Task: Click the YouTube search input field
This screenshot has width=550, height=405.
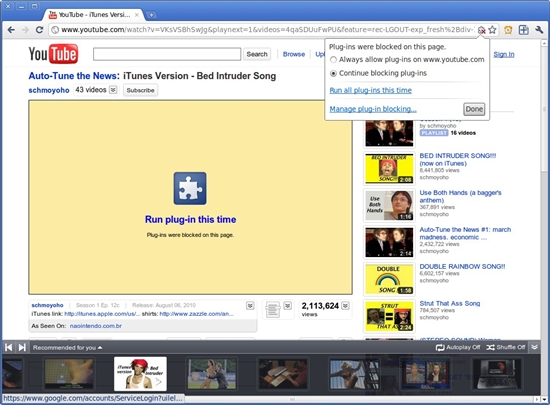Action: (167, 54)
